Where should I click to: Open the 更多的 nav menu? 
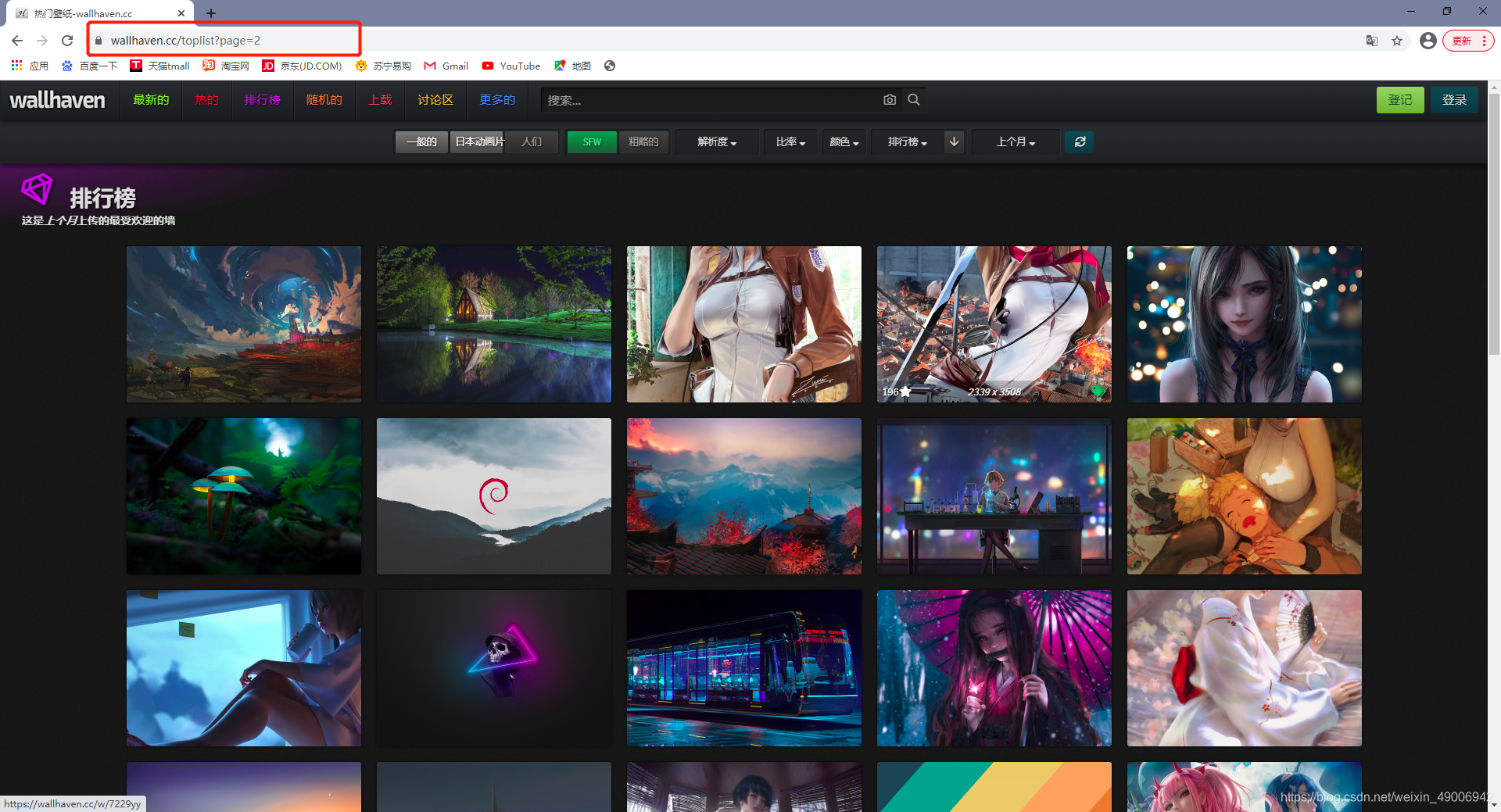click(497, 100)
